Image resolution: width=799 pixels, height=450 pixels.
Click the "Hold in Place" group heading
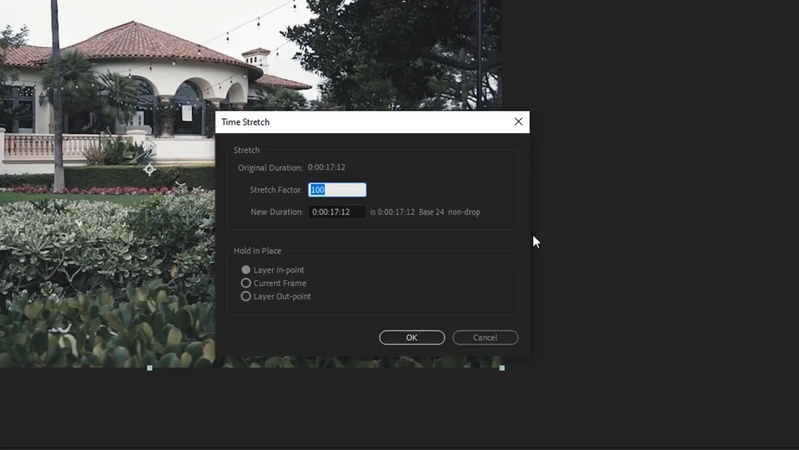(257, 251)
